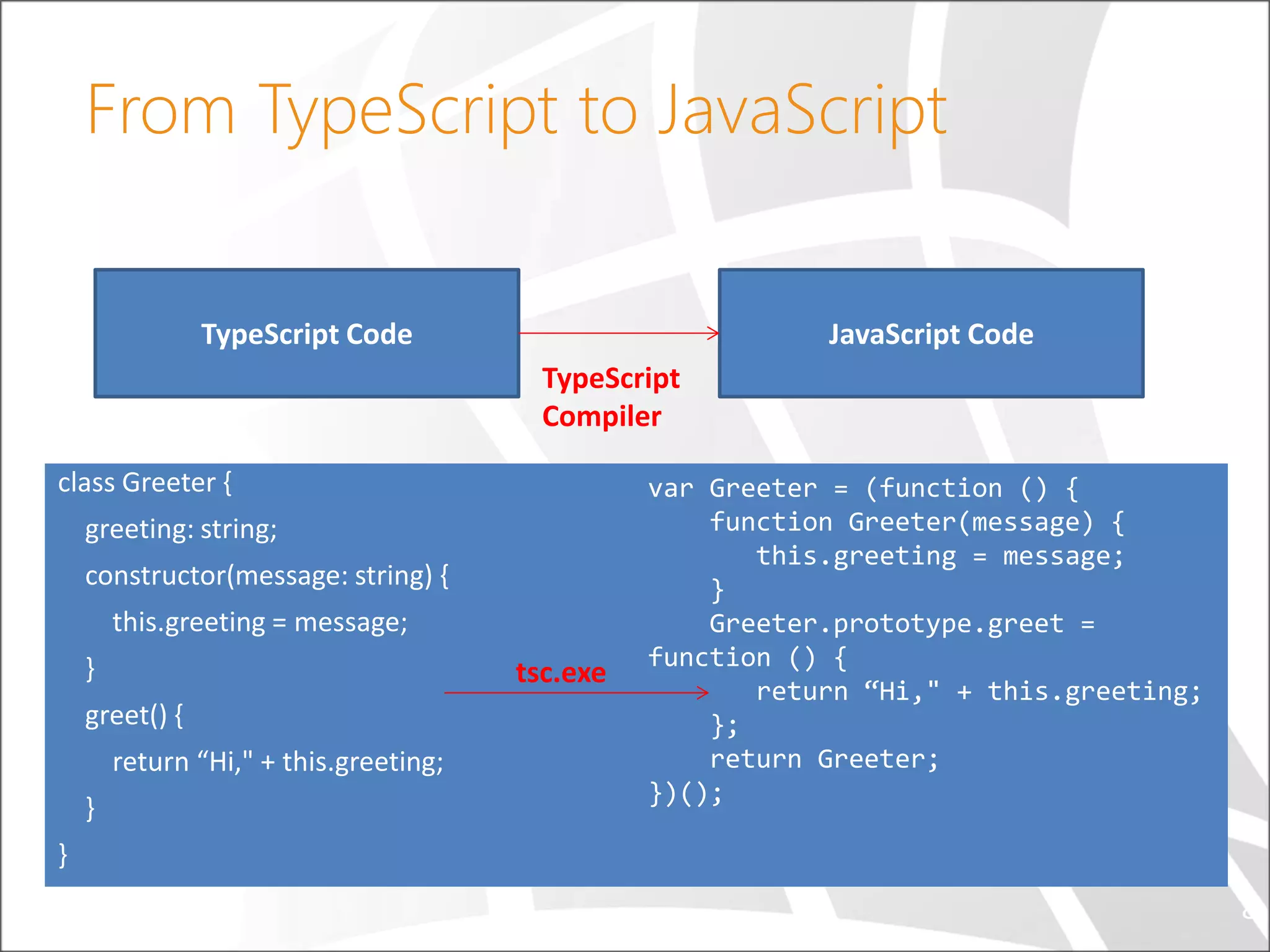1270x952 pixels.
Task: Click the 'return Greeter;' line
Action: pyautogui.click(x=824, y=759)
